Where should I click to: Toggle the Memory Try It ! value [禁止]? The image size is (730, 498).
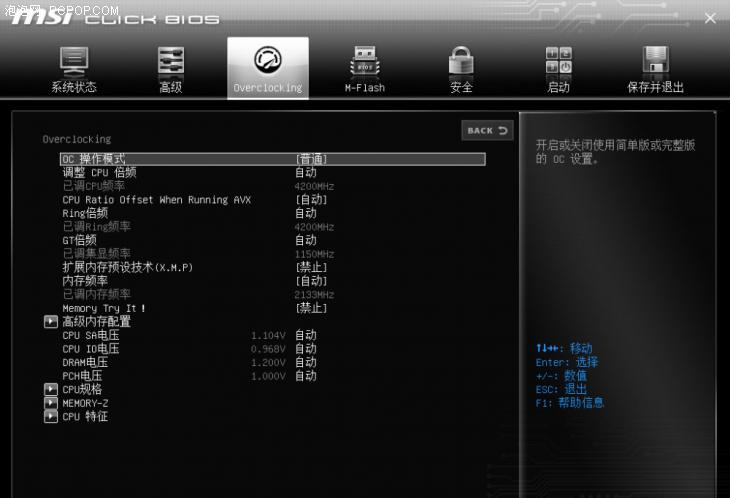tap(311, 308)
